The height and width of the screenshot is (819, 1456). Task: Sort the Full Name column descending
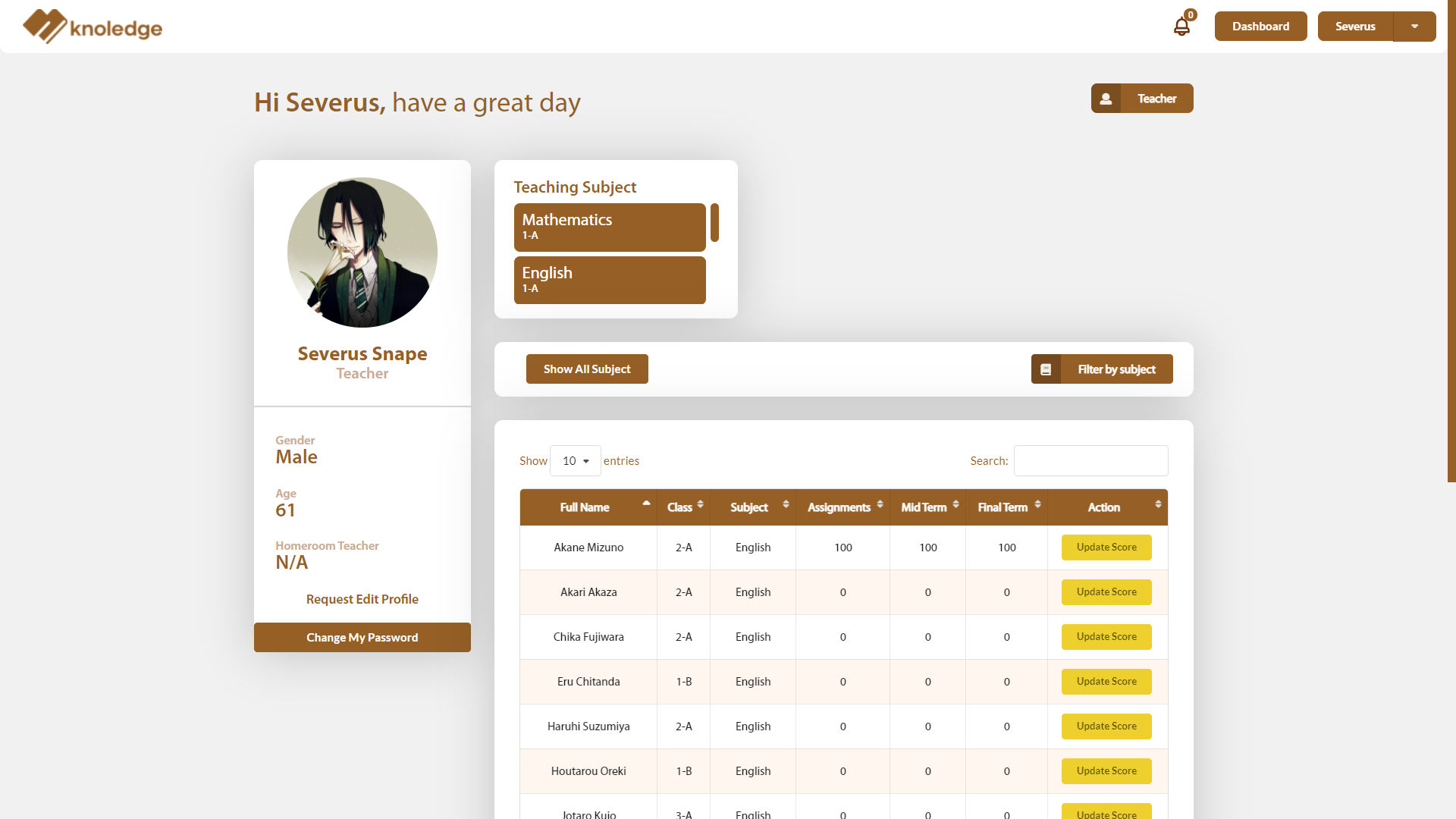point(646,503)
